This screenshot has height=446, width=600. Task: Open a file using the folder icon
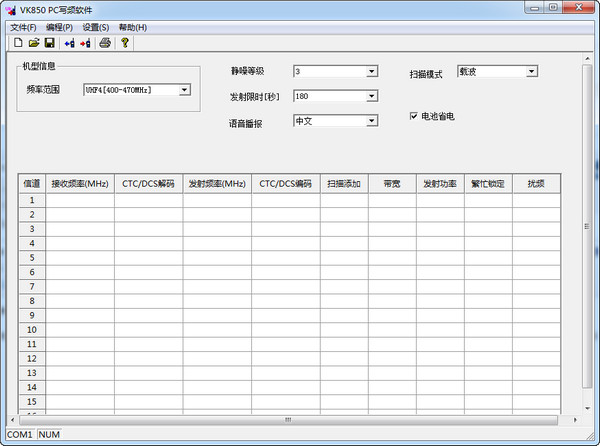(34, 43)
